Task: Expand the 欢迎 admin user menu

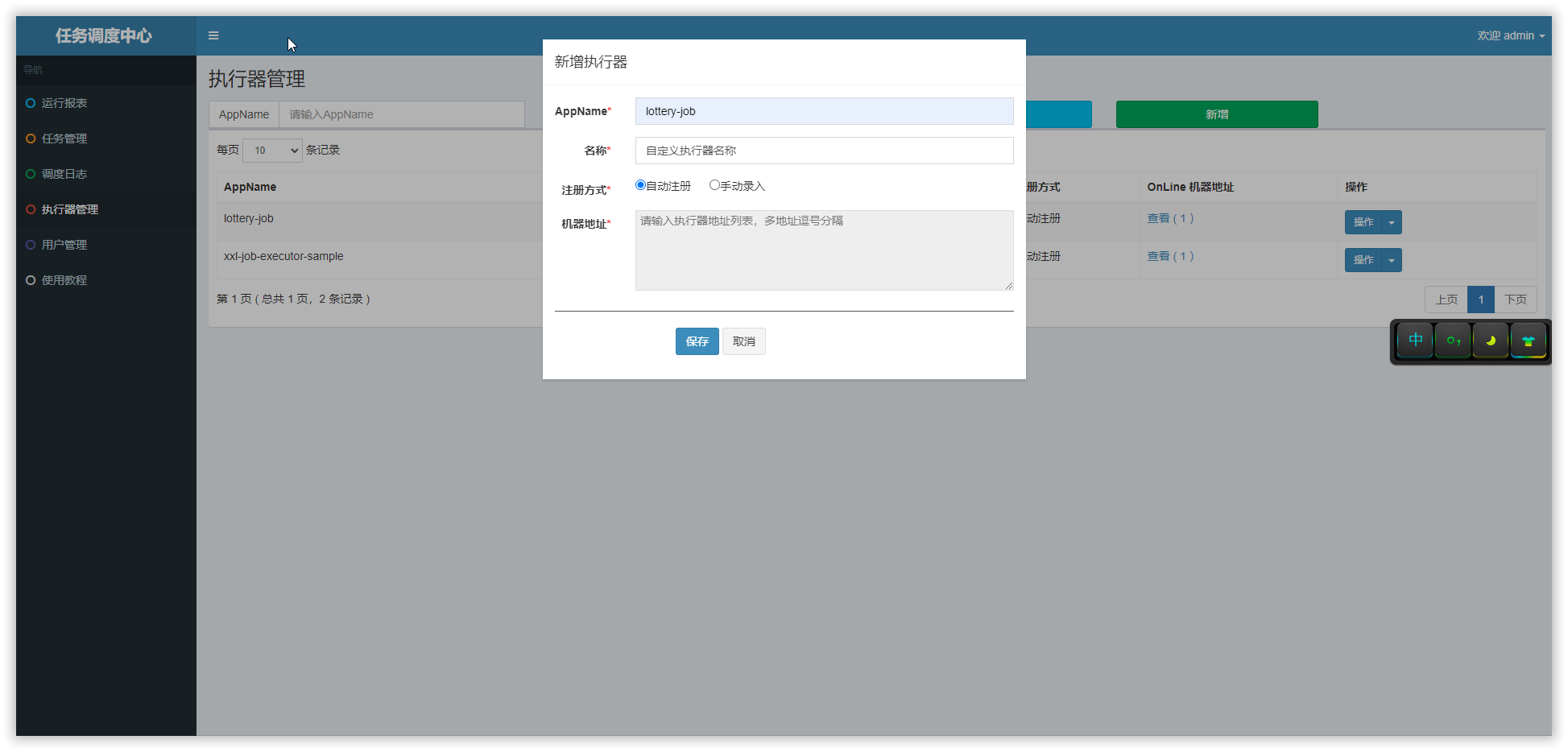Action: click(1510, 35)
